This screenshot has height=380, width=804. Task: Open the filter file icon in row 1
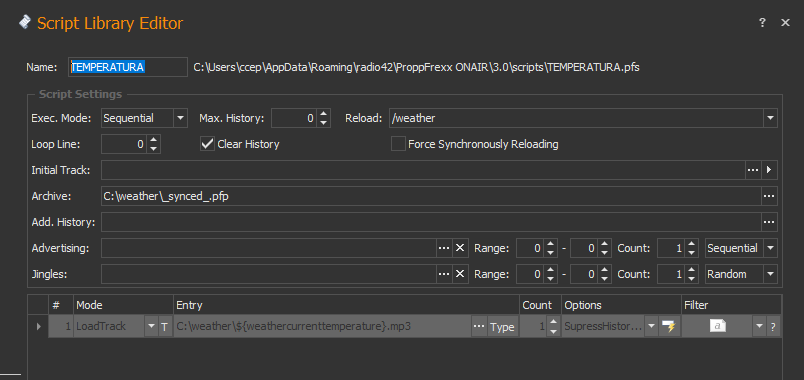click(717, 327)
